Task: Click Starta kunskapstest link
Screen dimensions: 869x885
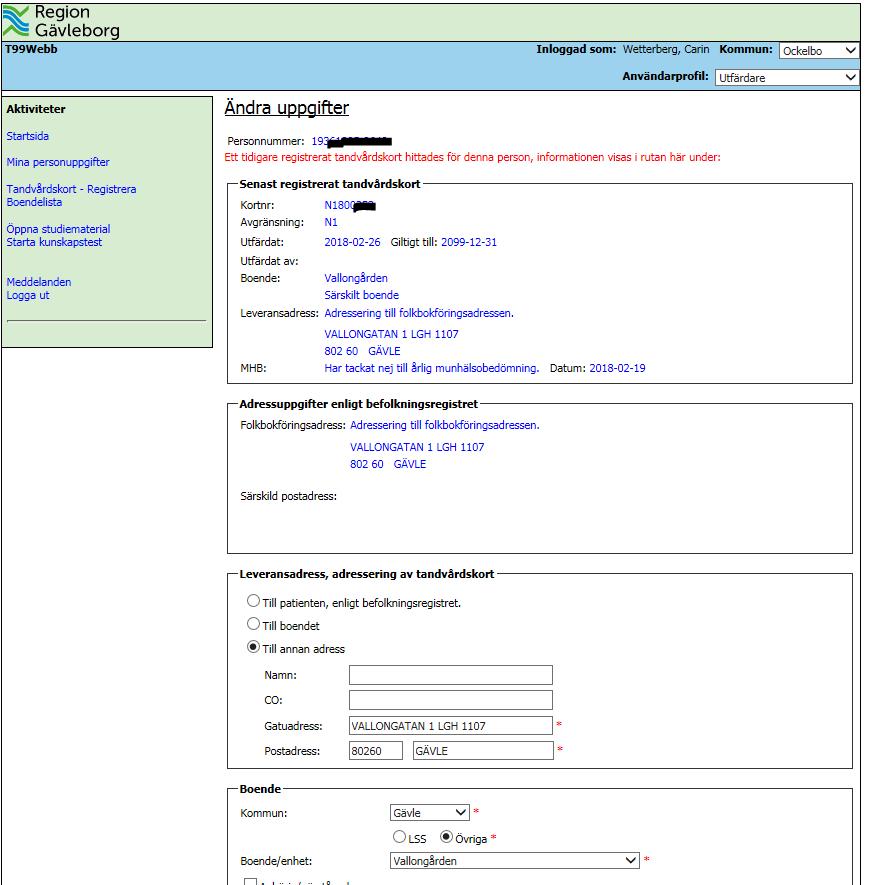Action: tap(54, 242)
